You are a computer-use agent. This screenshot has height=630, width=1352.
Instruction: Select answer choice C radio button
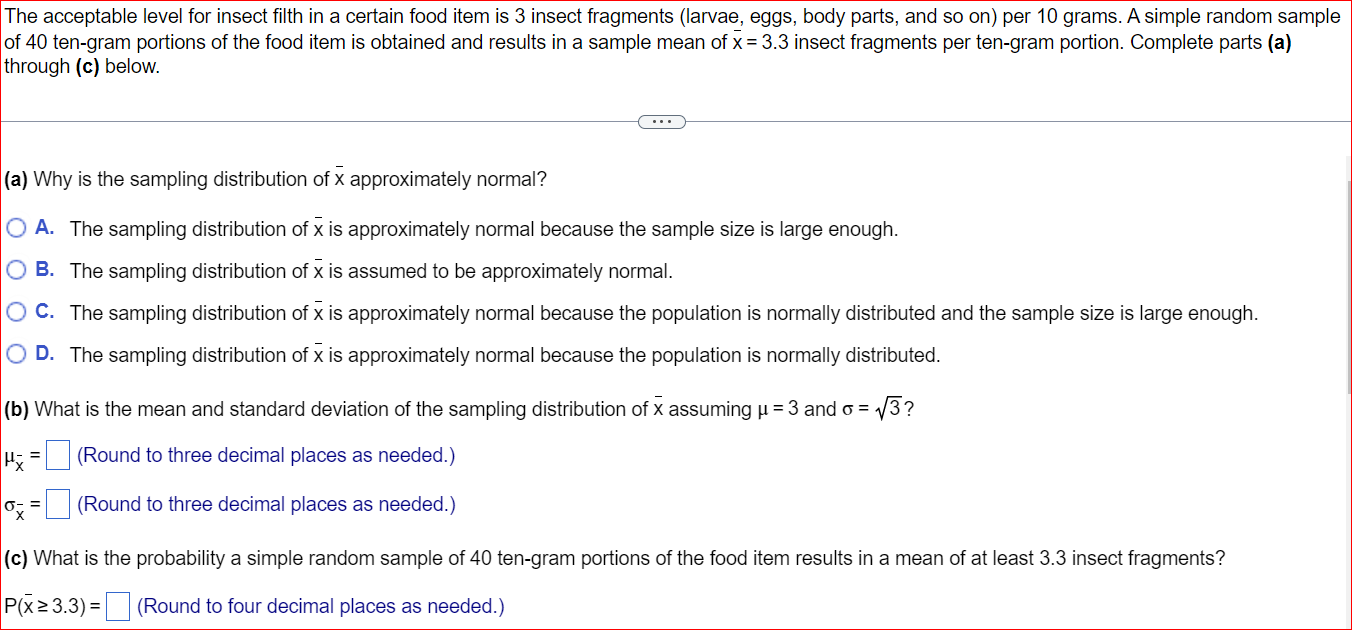point(16,311)
